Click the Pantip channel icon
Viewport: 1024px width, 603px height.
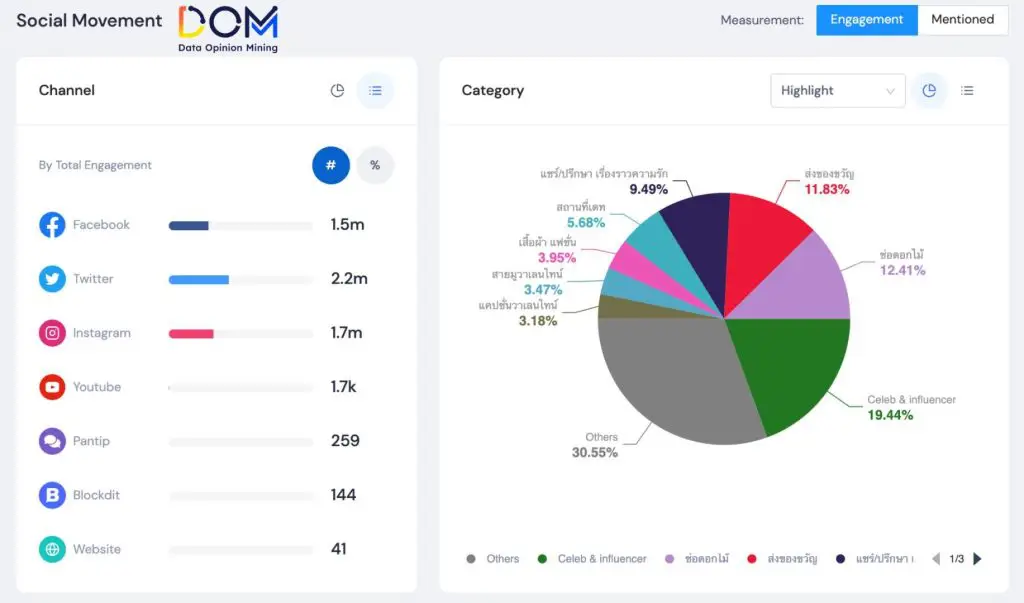click(52, 441)
